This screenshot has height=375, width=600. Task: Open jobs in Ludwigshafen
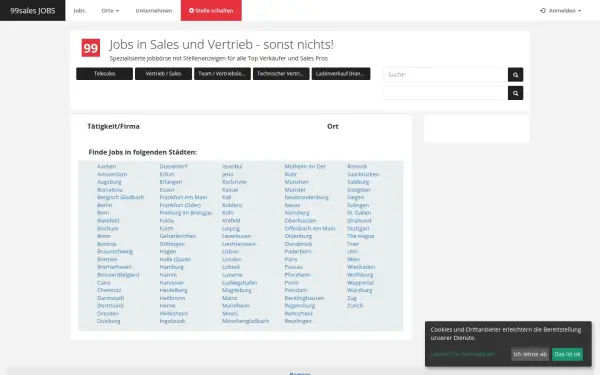[239, 282]
